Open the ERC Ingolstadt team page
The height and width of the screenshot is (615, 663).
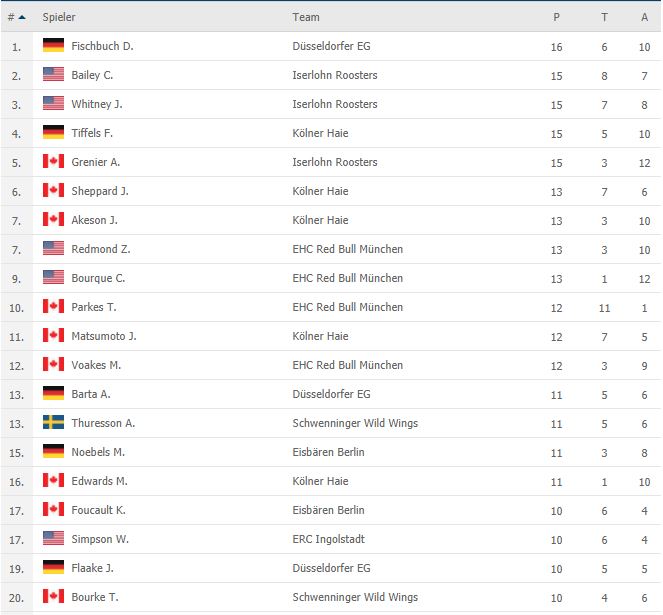click(x=328, y=539)
